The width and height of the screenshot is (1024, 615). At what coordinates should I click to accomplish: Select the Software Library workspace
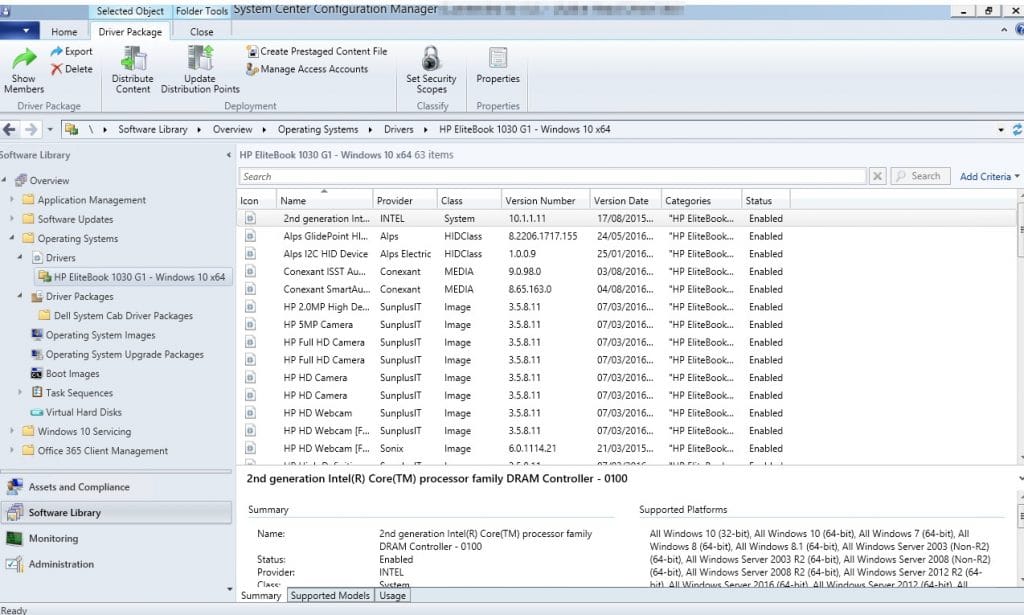(x=116, y=512)
